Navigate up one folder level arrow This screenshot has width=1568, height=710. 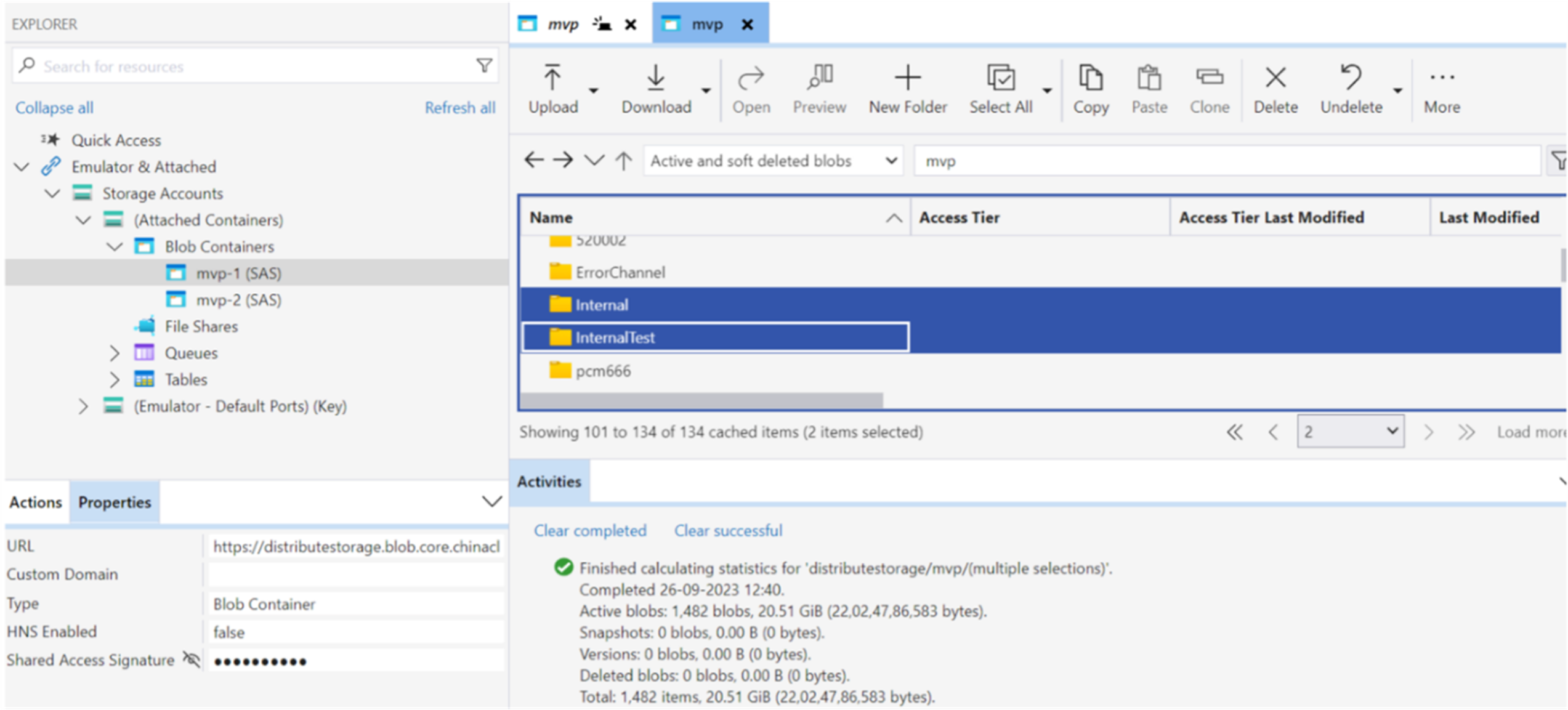point(623,161)
